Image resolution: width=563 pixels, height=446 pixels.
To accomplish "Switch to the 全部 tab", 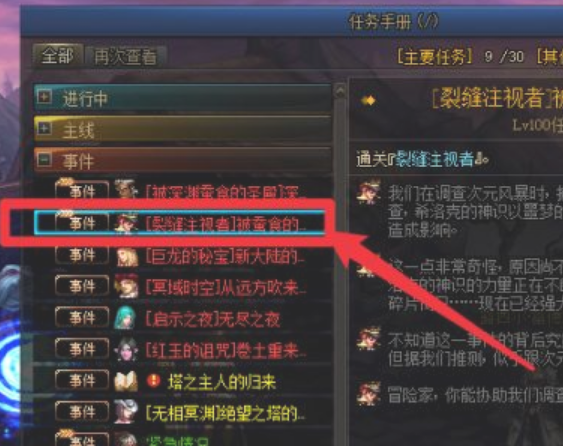I will 58,56.
